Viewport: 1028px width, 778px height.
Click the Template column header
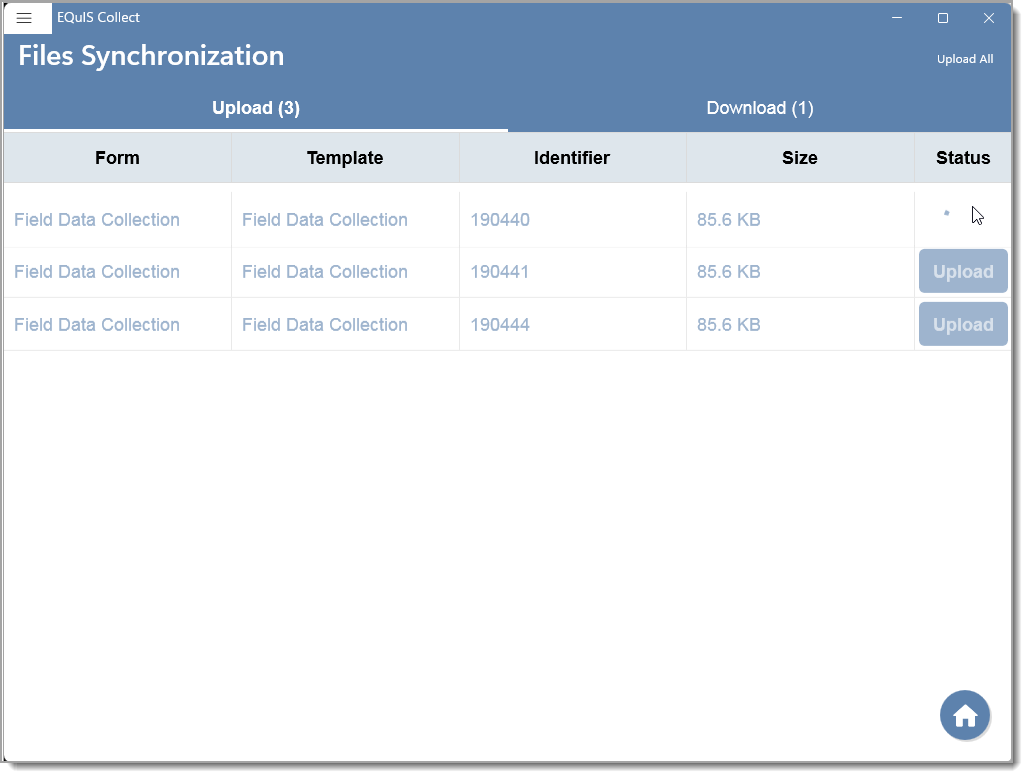345,158
